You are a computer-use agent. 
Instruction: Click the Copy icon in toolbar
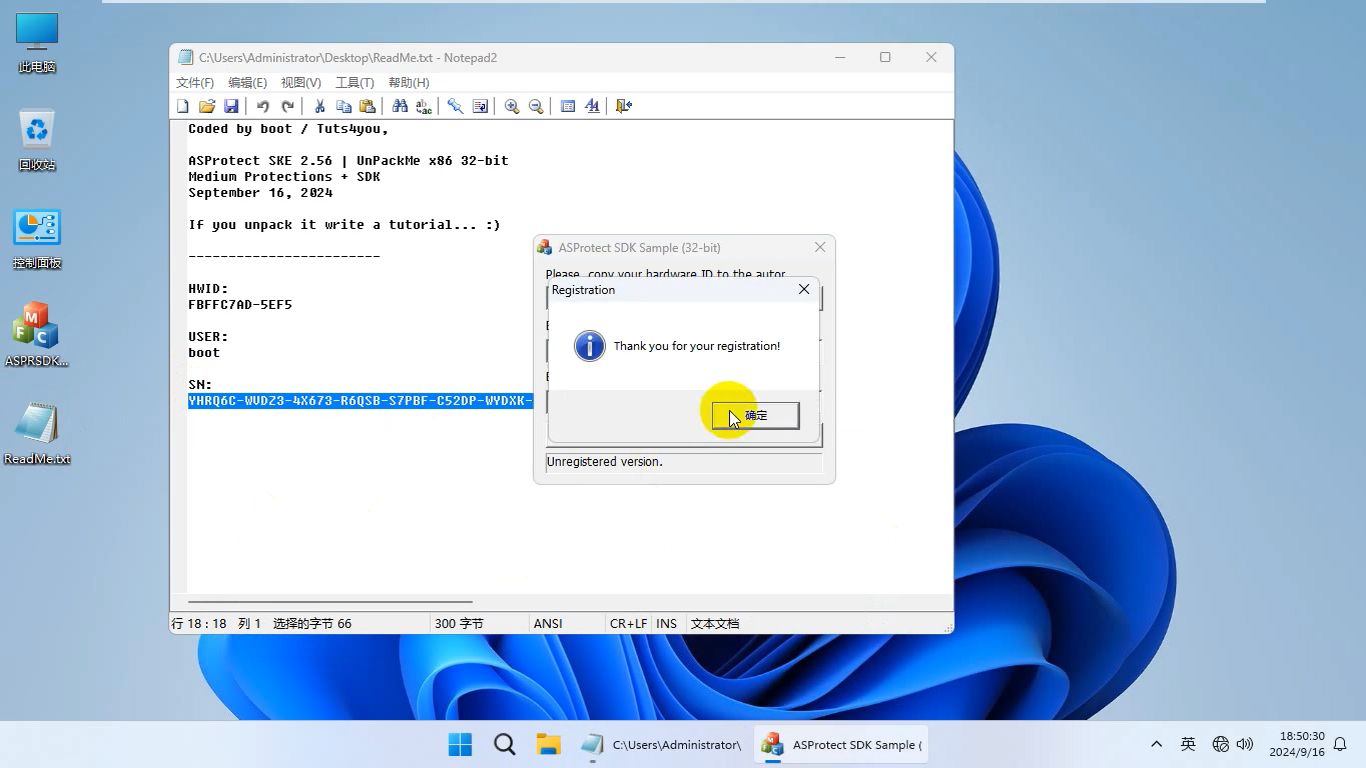(344, 106)
